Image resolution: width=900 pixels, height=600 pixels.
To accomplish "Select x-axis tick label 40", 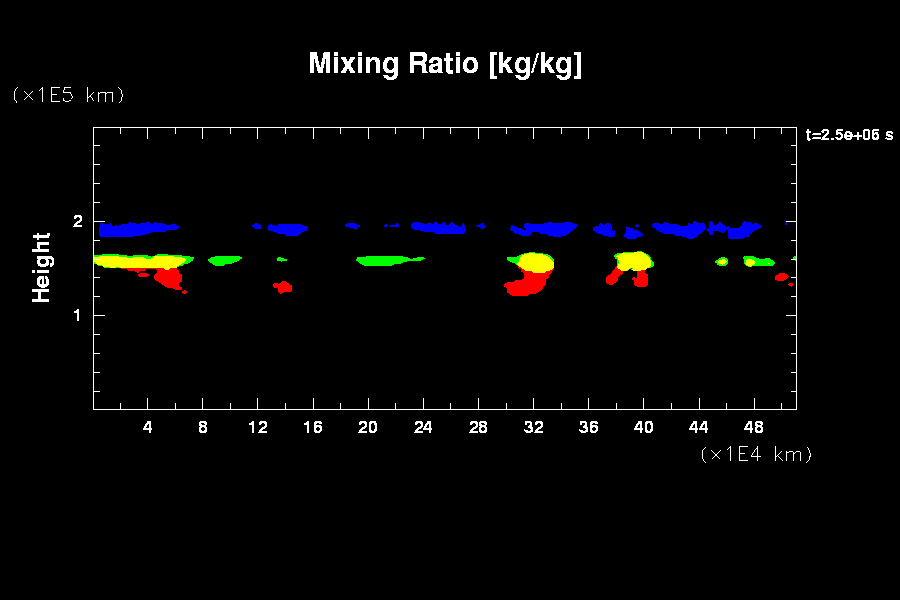I will click(x=643, y=427).
